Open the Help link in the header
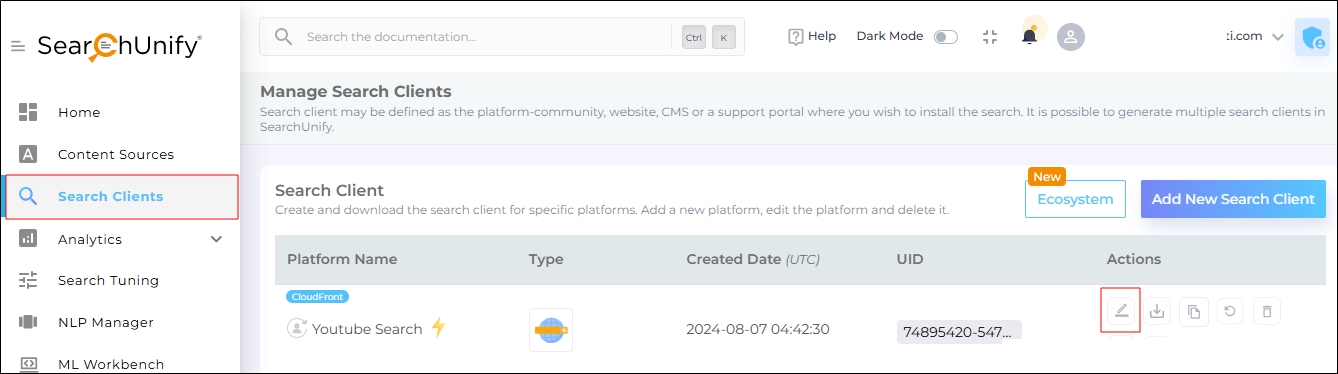The height and width of the screenshot is (374, 1338). 812,36
